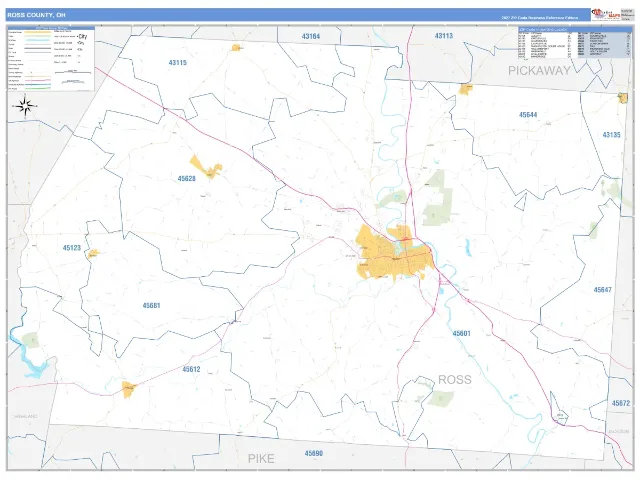The image size is (640, 480).
Task: Click ZIP code label 45628
Action: [x=187, y=178]
